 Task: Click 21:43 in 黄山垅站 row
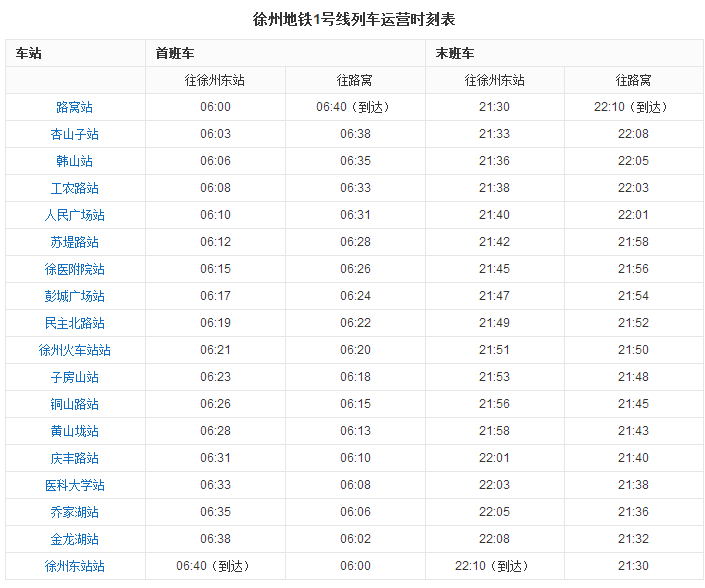pos(634,431)
